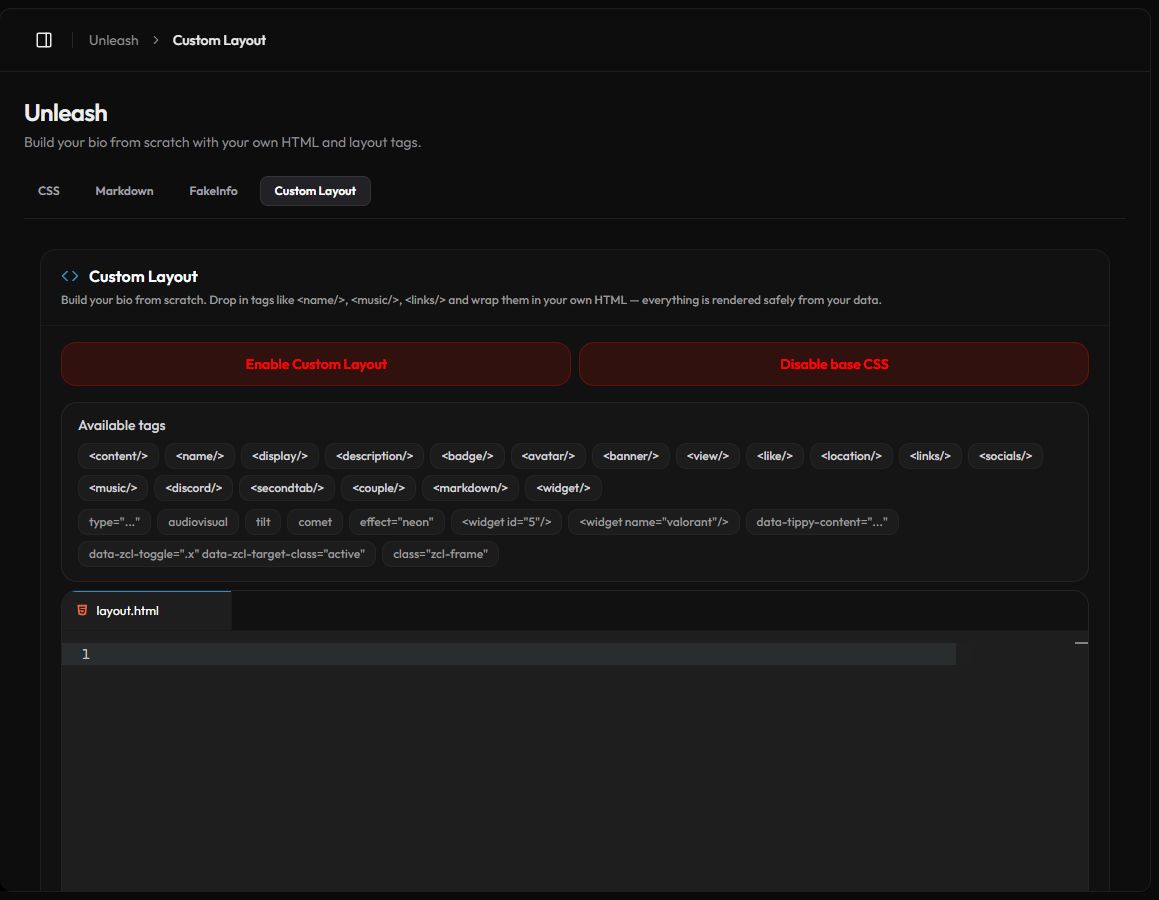
Task: Insert the <widget name="valorant"/> chip
Action: point(653,522)
